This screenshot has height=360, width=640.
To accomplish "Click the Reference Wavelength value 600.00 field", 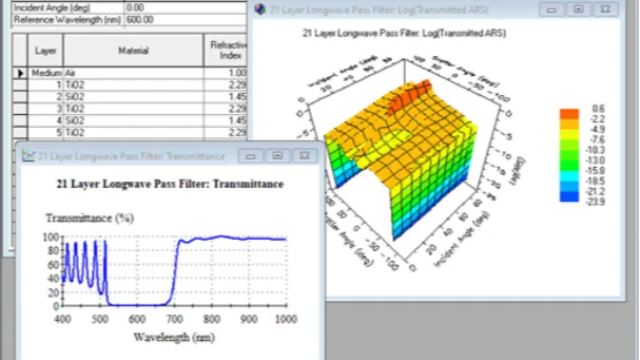I will pos(185,20).
